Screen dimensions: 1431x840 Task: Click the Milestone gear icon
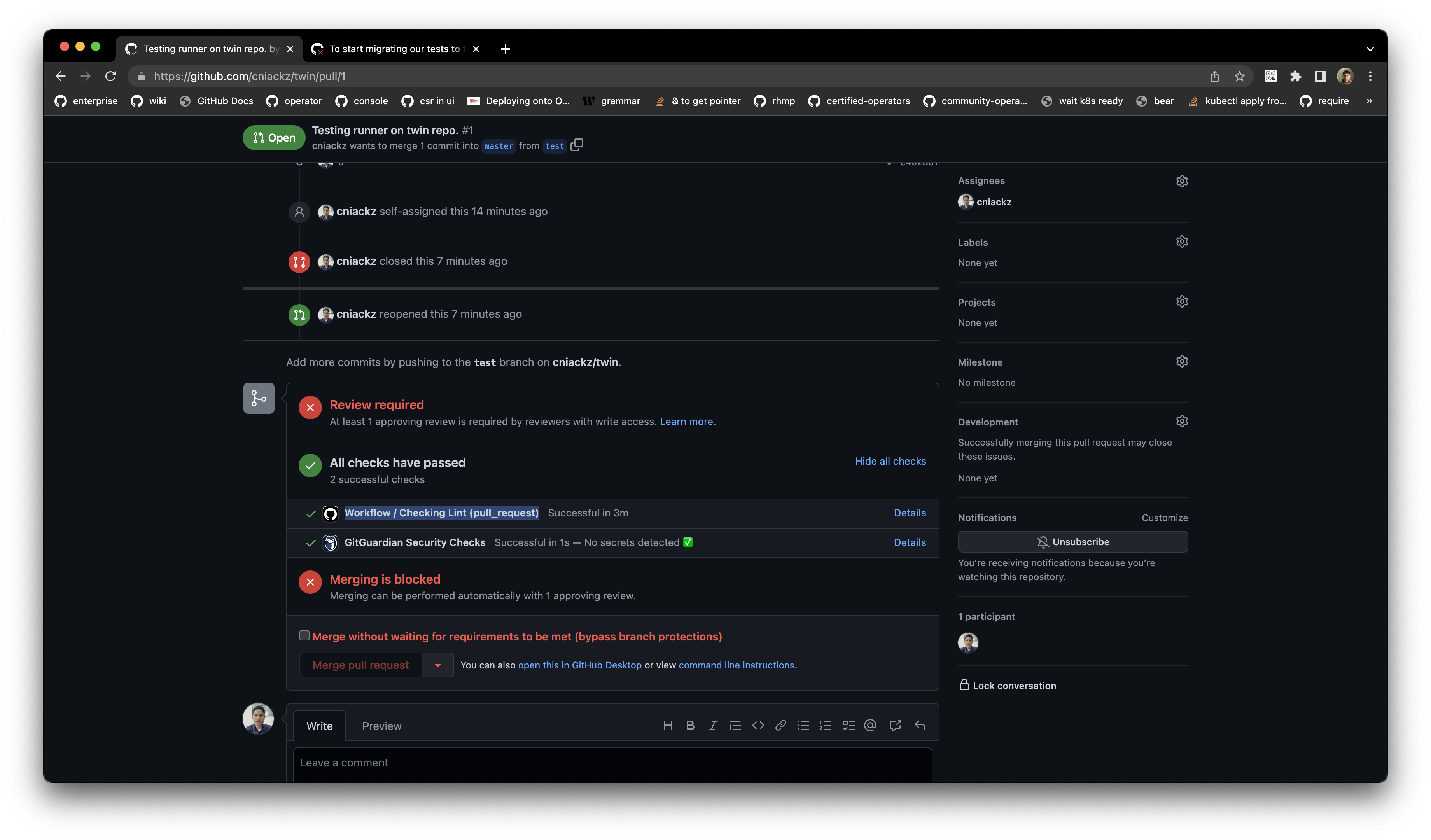click(1182, 362)
